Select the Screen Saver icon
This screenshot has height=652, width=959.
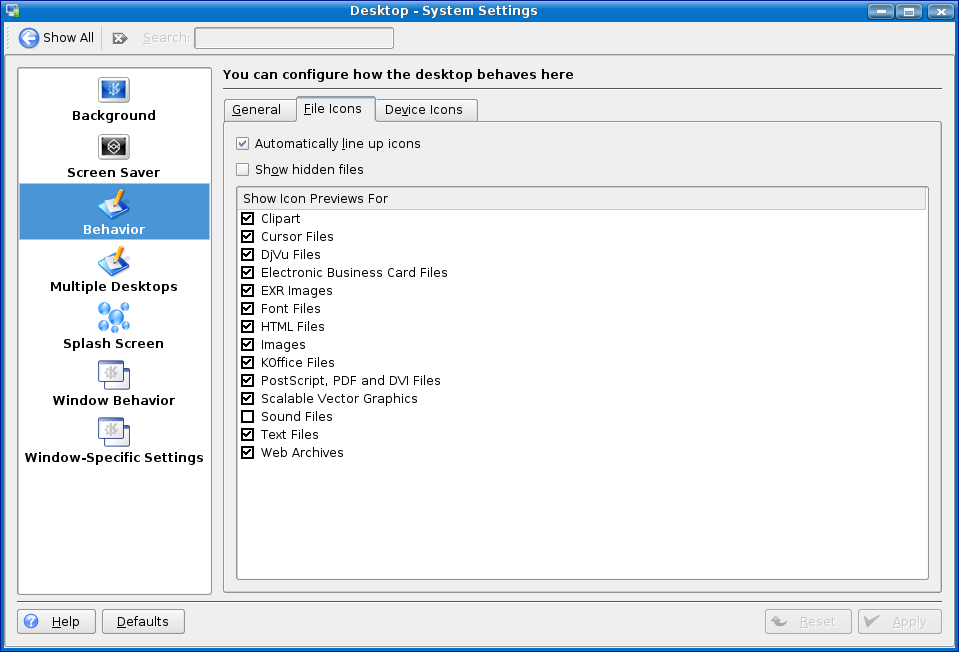pos(114,148)
